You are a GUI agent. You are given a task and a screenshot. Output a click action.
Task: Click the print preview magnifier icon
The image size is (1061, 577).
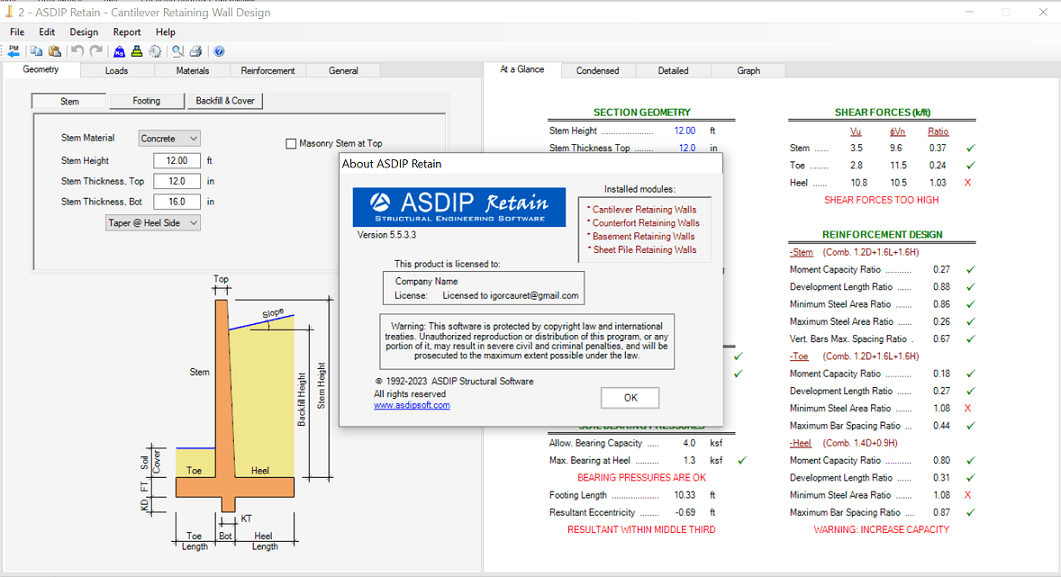pyautogui.click(x=178, y=51)
